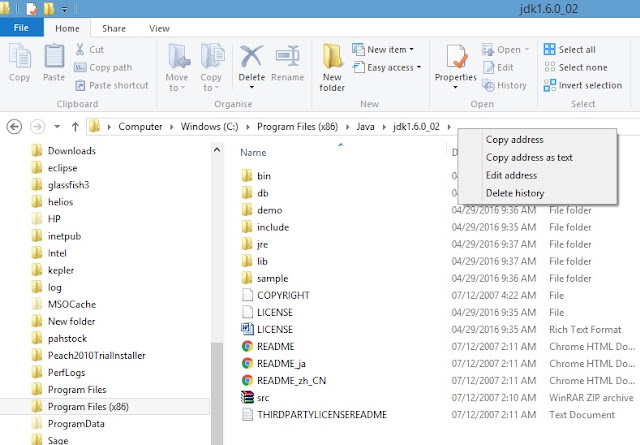Open the File ribbon tab
640x445 pixels.
click(x=21, y=28)
